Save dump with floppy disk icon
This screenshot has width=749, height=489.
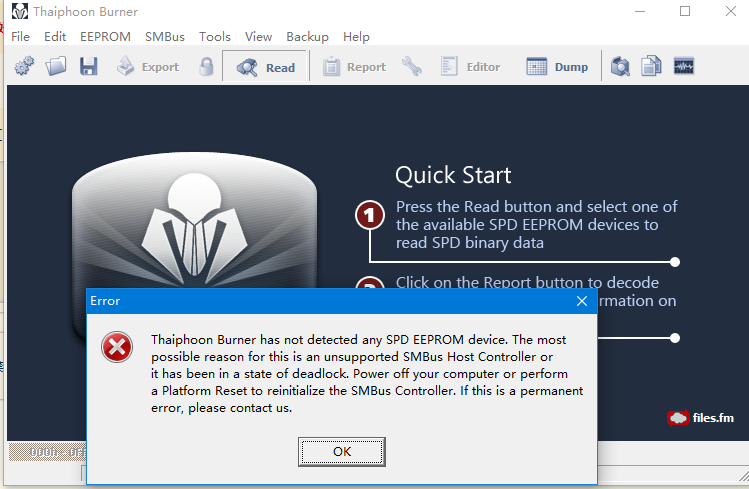[89, 66]
